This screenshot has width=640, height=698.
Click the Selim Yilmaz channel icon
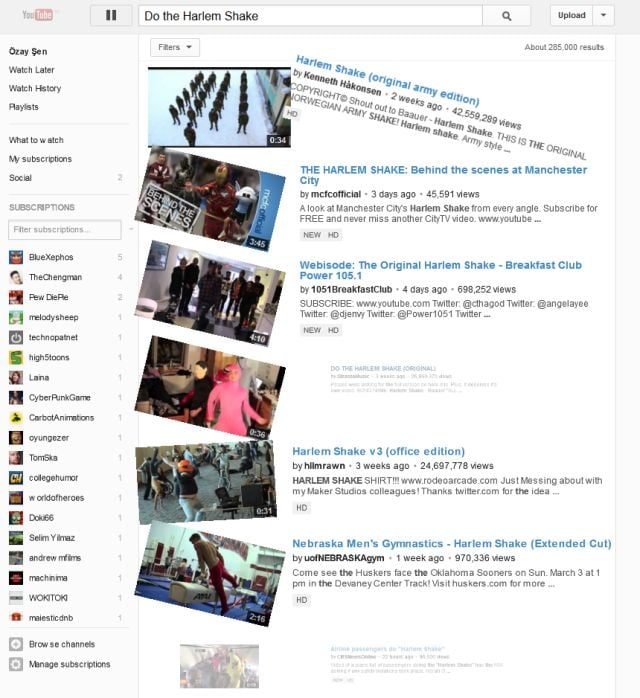click(16, 538)
